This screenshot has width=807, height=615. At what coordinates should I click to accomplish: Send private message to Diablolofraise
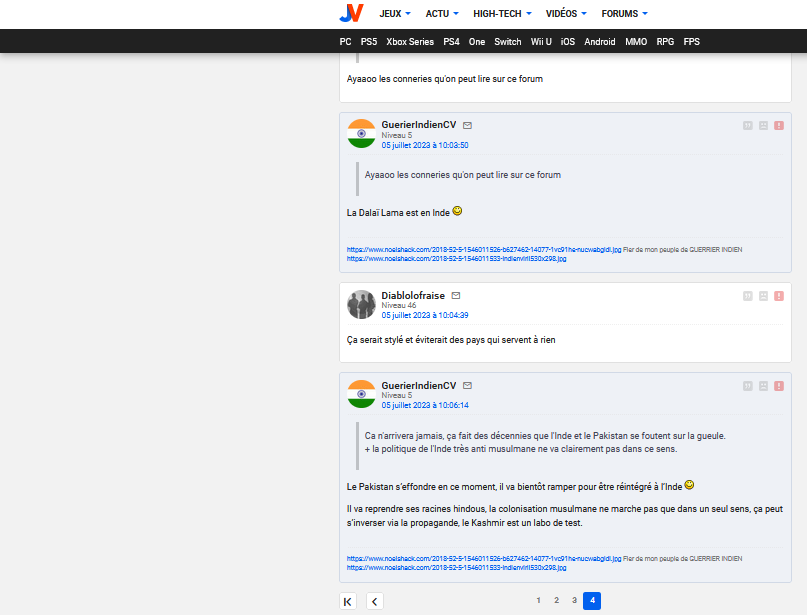[x=455, y=295]
